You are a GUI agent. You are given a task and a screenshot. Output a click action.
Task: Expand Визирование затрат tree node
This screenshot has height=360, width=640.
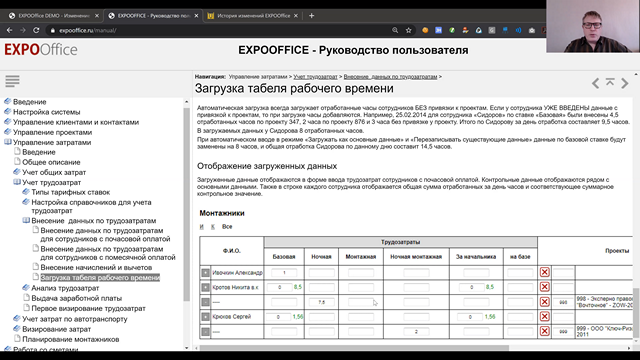click(x=17, y=329)
